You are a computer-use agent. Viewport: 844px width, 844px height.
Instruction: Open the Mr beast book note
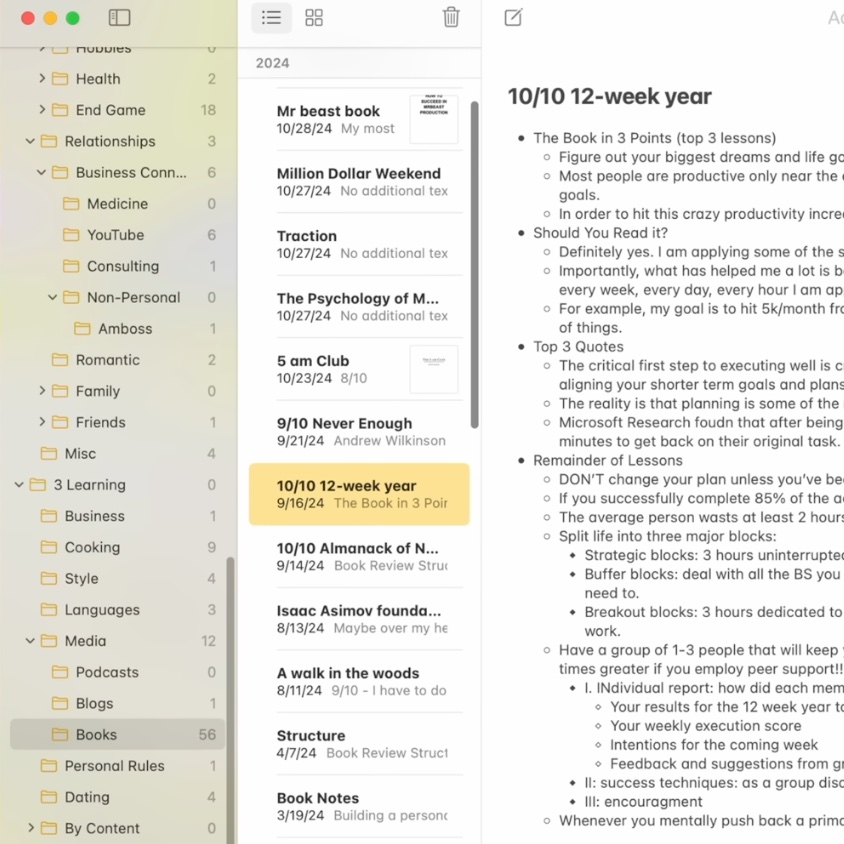(359, 119)
